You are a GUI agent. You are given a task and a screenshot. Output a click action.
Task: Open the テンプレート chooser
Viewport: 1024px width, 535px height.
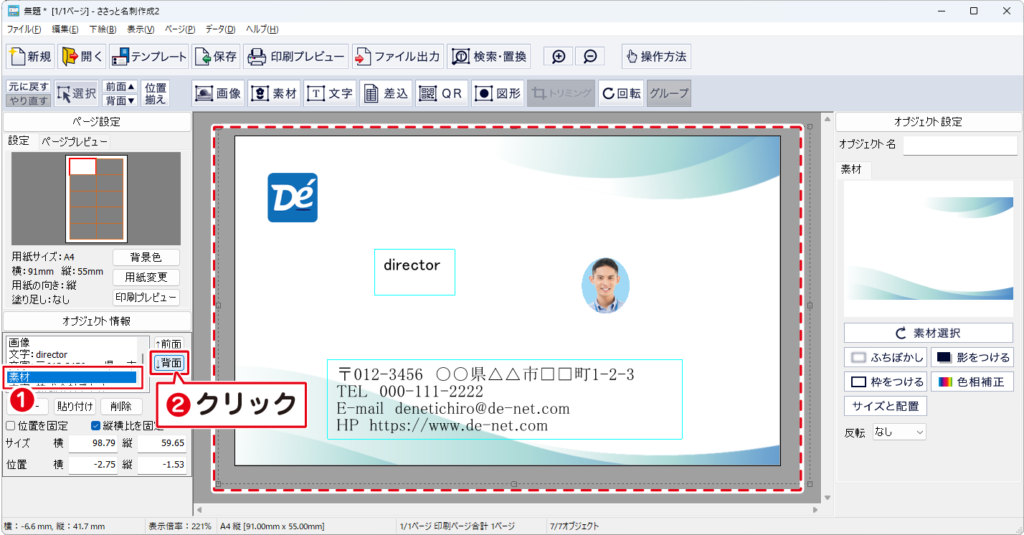coord(149,57)
